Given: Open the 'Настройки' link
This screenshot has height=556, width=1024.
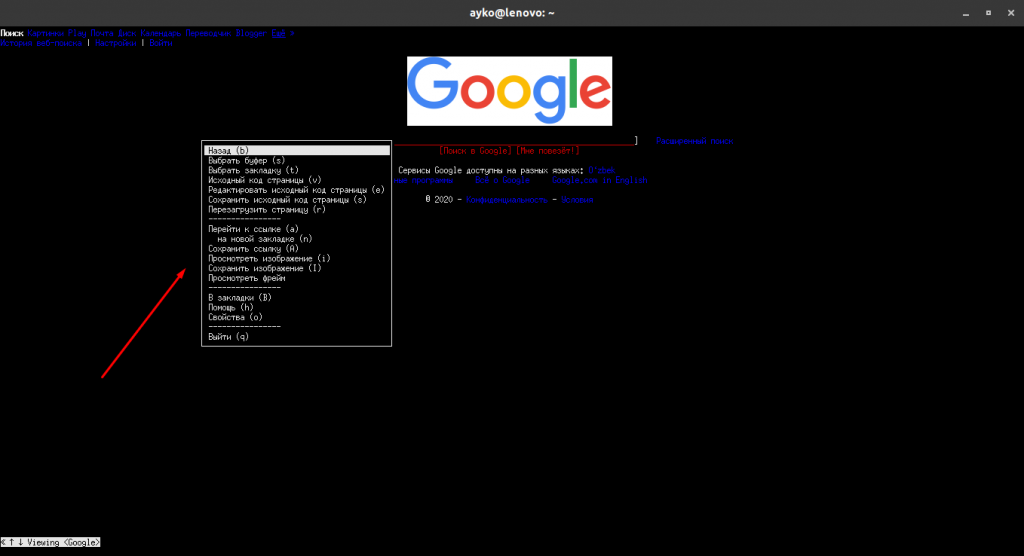Looking at the screenshot, I should pyautogui.click(x=116, y=43).
